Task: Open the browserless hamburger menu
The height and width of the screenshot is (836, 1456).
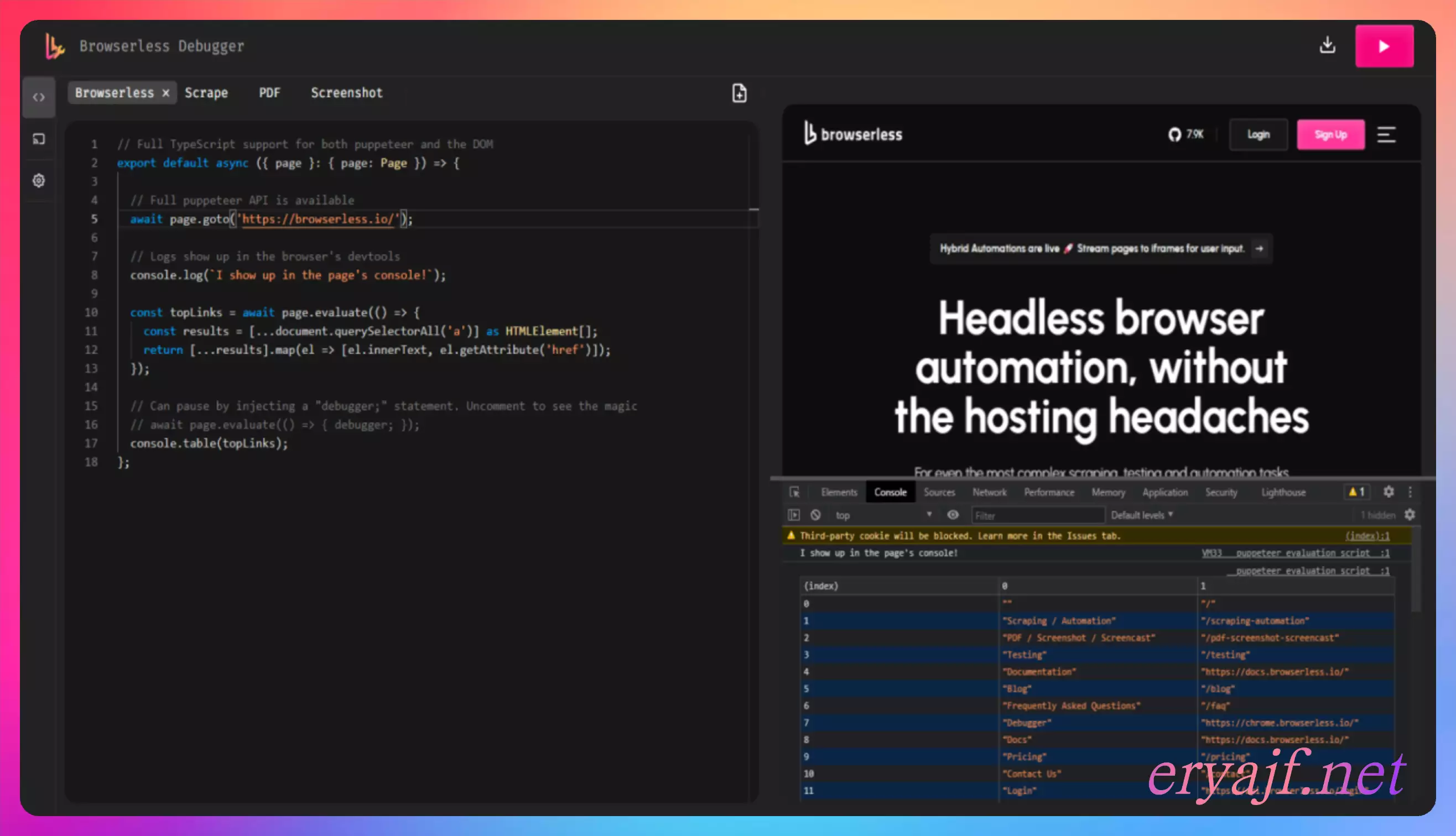Action: point(1386,135)
